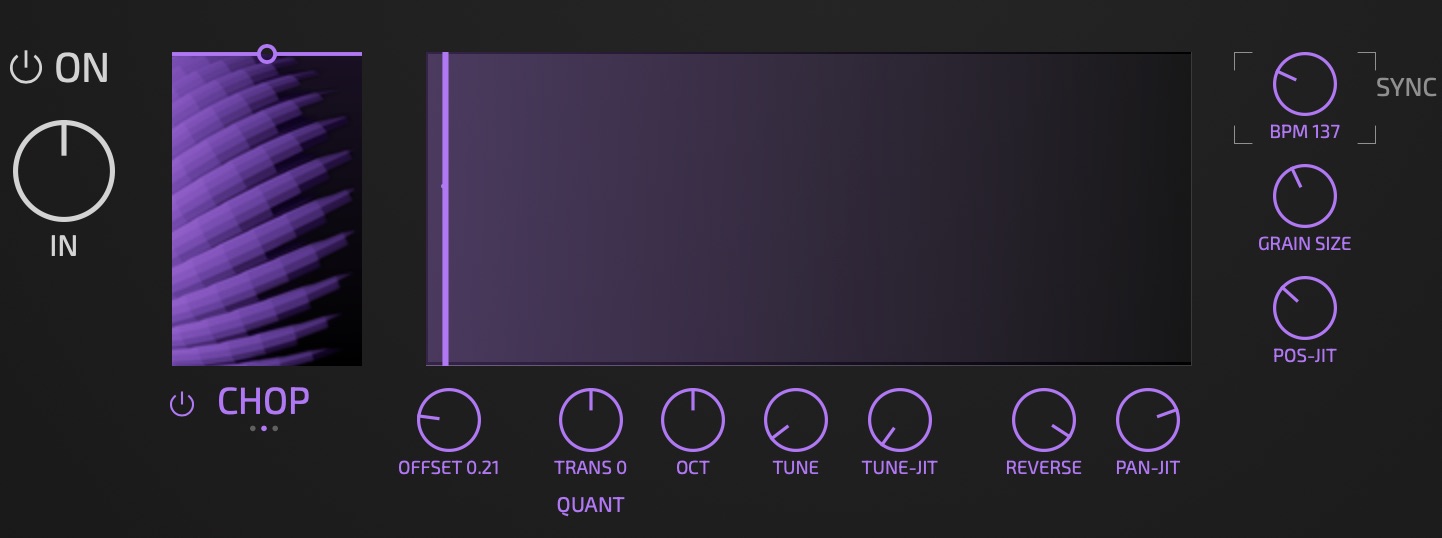This screenshot has height=538, width=1442.
Task: Click the BPM tempo knob
Action: 1304,84
